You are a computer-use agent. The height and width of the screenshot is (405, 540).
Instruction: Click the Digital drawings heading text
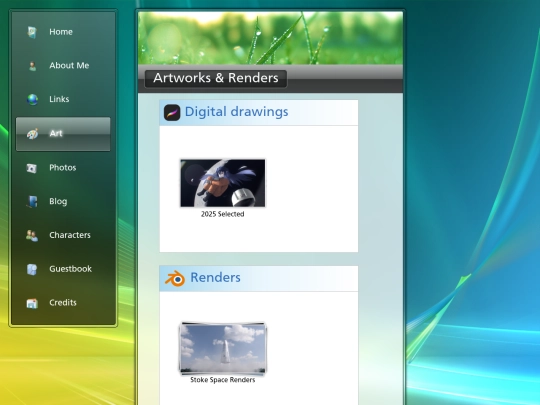tap(237, 112)
